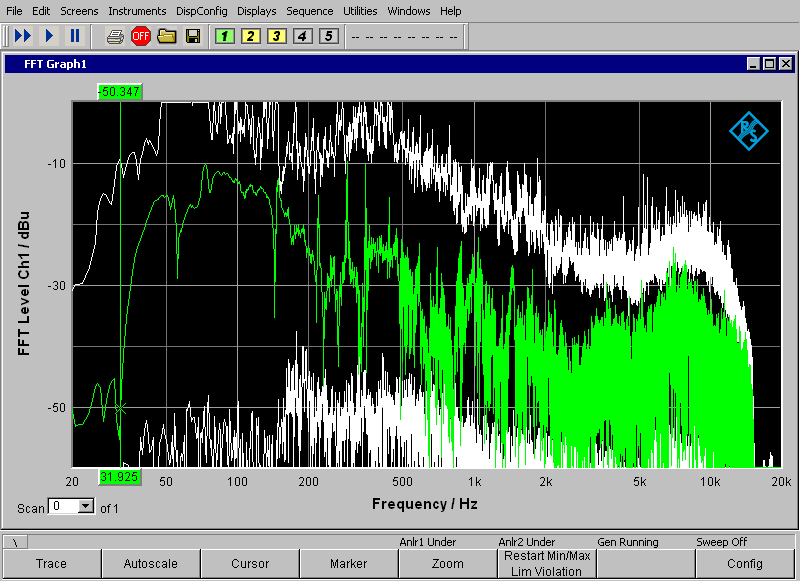The width and height of the screenshot is (800, 581).
Task: Click the Autoscale softkey
Action: pos(151,564)
